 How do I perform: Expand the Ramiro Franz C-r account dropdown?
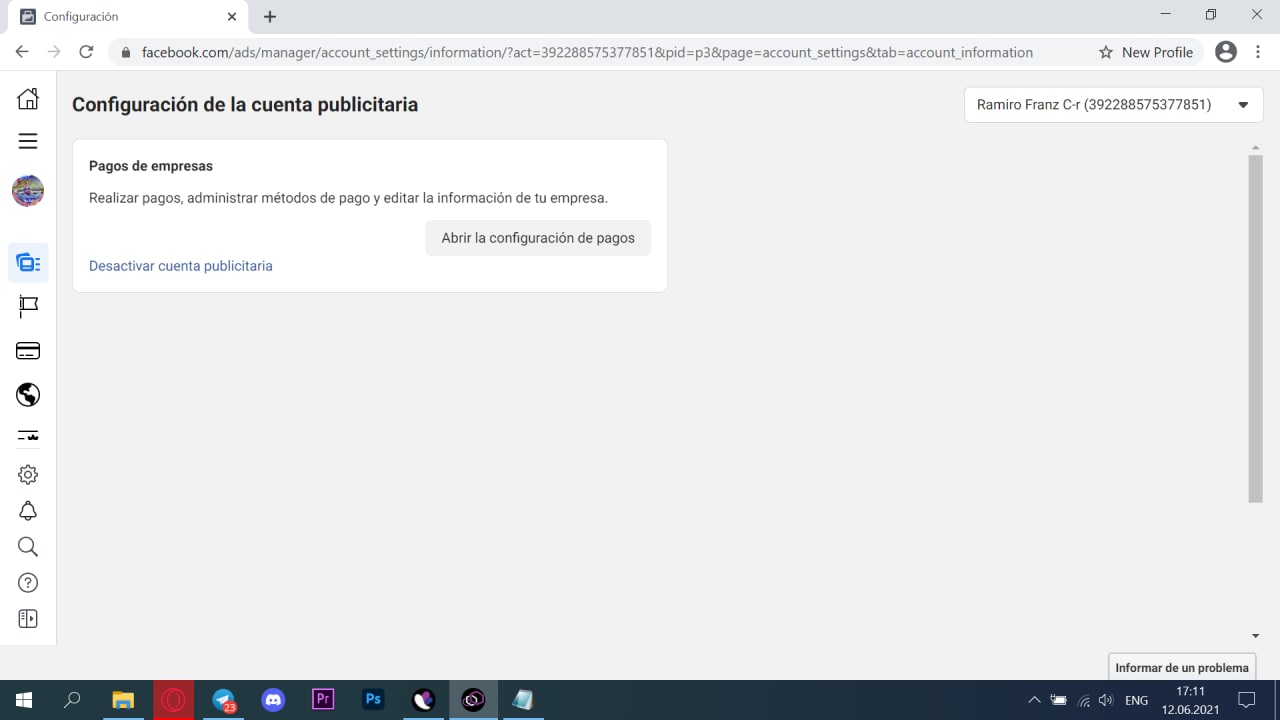(x=1113, y=105)
